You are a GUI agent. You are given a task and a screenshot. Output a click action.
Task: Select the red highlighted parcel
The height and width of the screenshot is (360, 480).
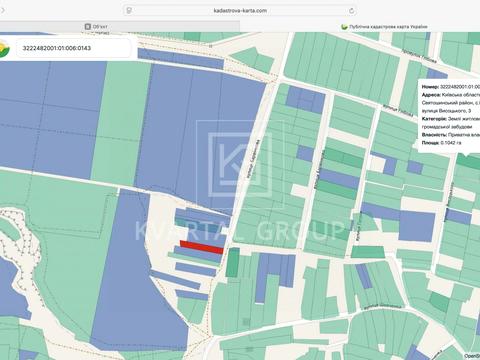tap(202, 247)
